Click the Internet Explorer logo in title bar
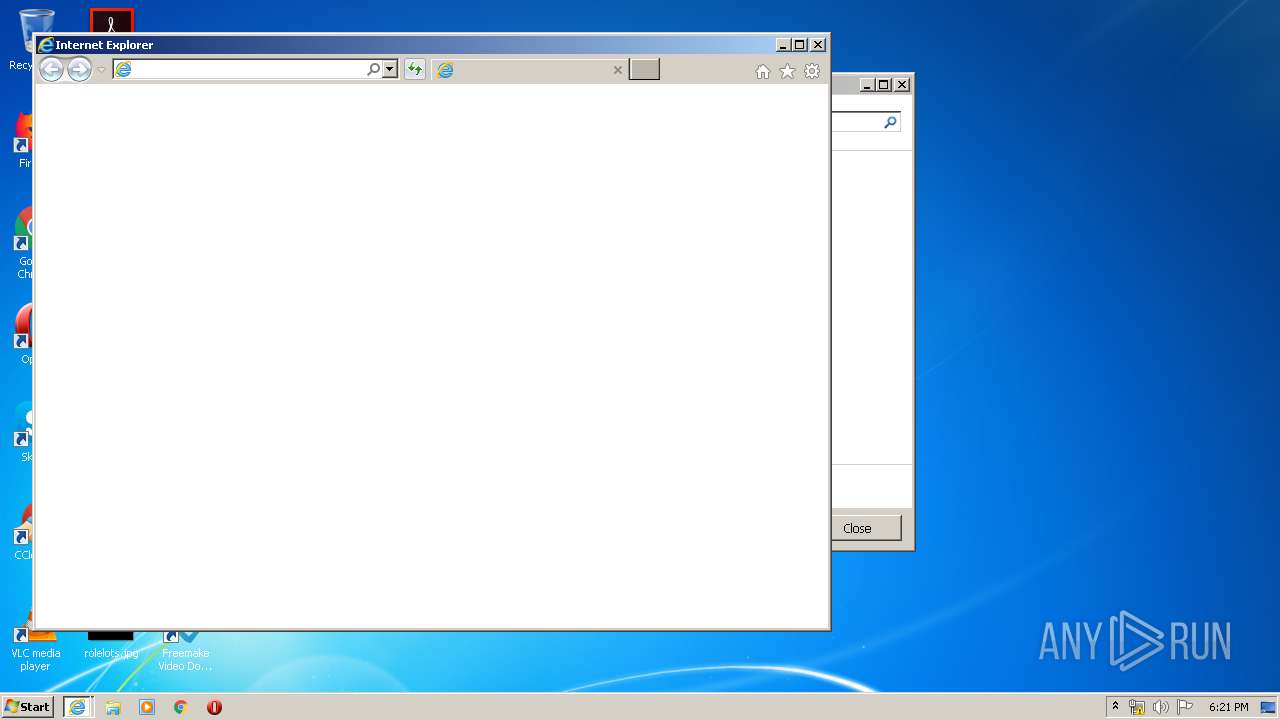 point(45,45)
